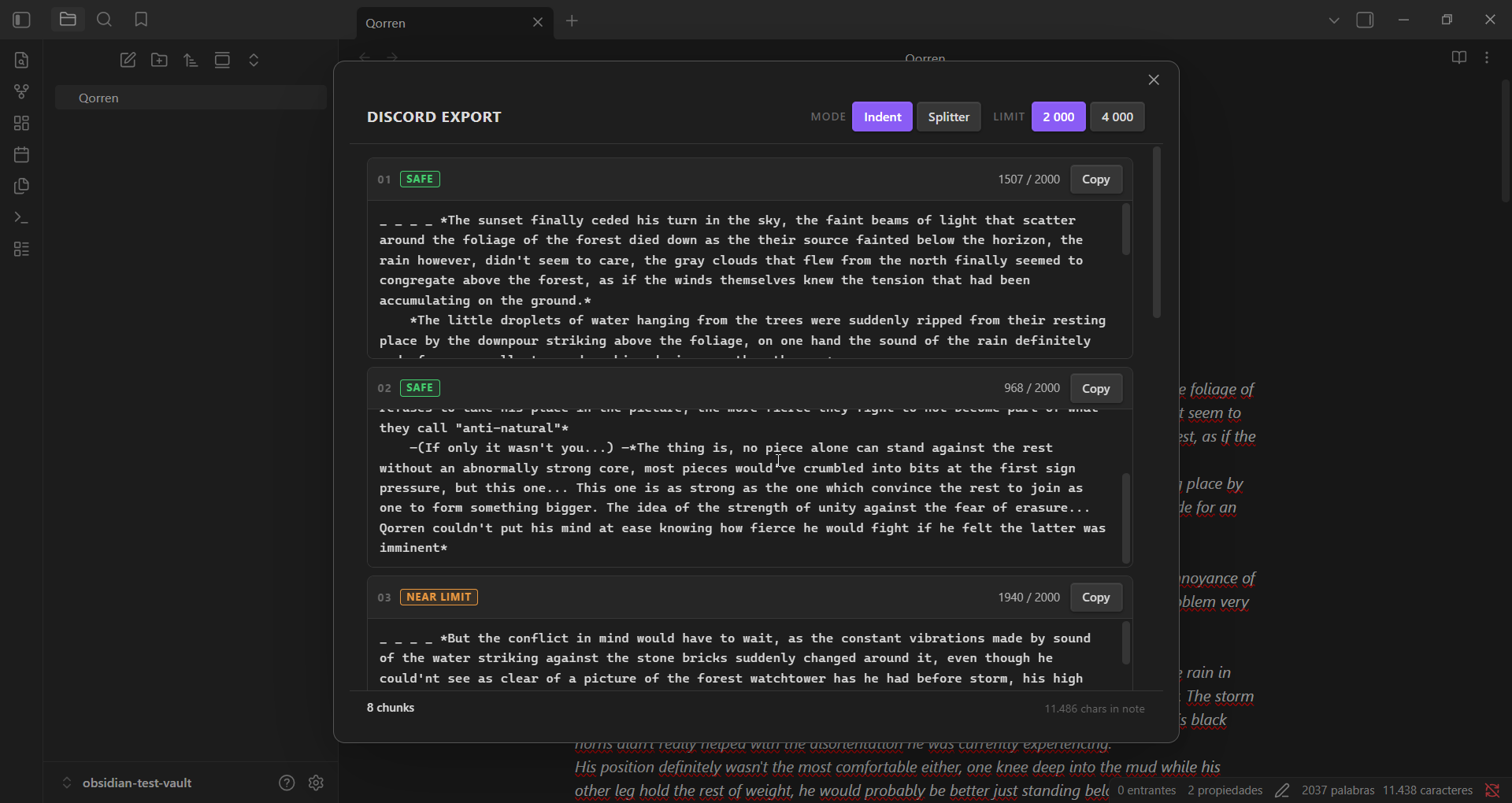Click the 2037 palabras word count
Screen dimensions: 1512x803
tap(1338, 790)
